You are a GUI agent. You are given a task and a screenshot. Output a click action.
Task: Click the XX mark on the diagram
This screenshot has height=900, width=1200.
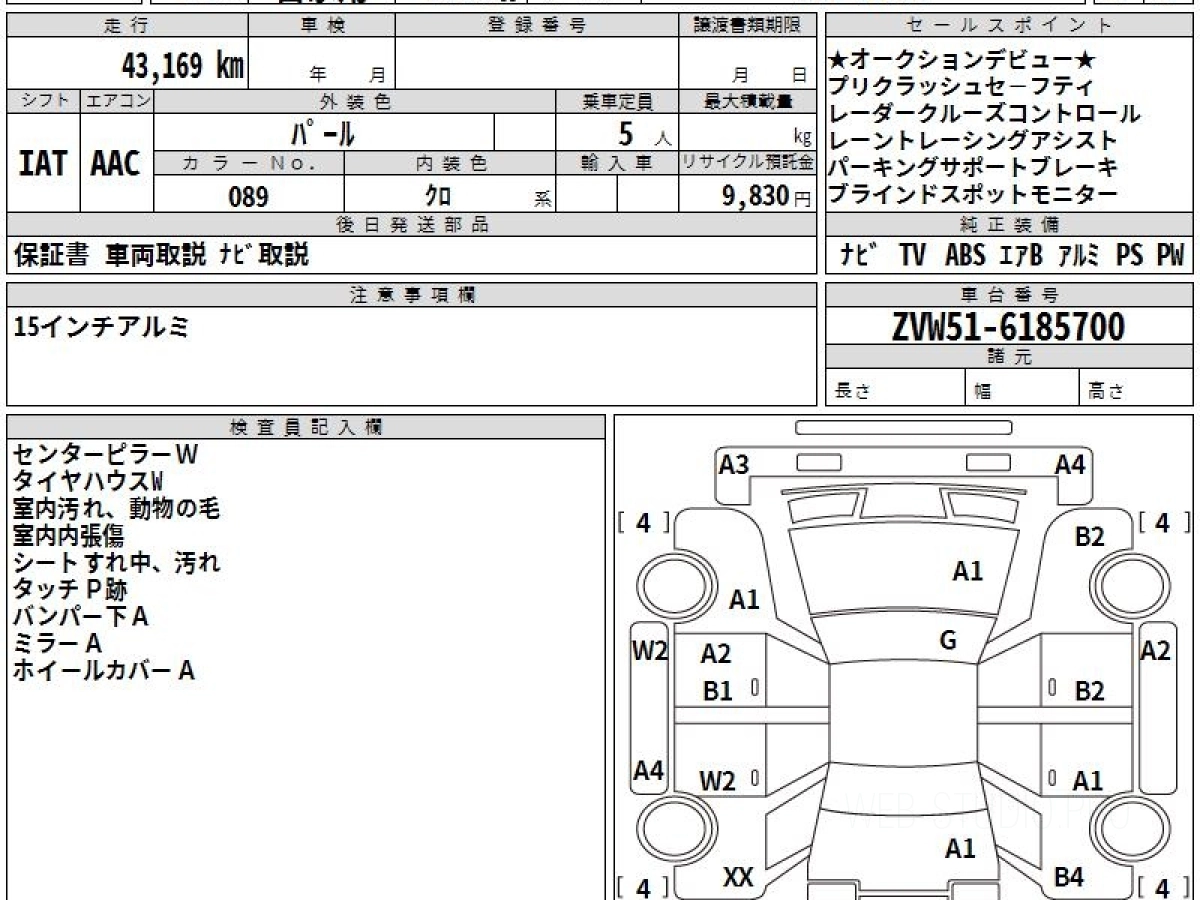pyautogui.click(x=738, y=878)
